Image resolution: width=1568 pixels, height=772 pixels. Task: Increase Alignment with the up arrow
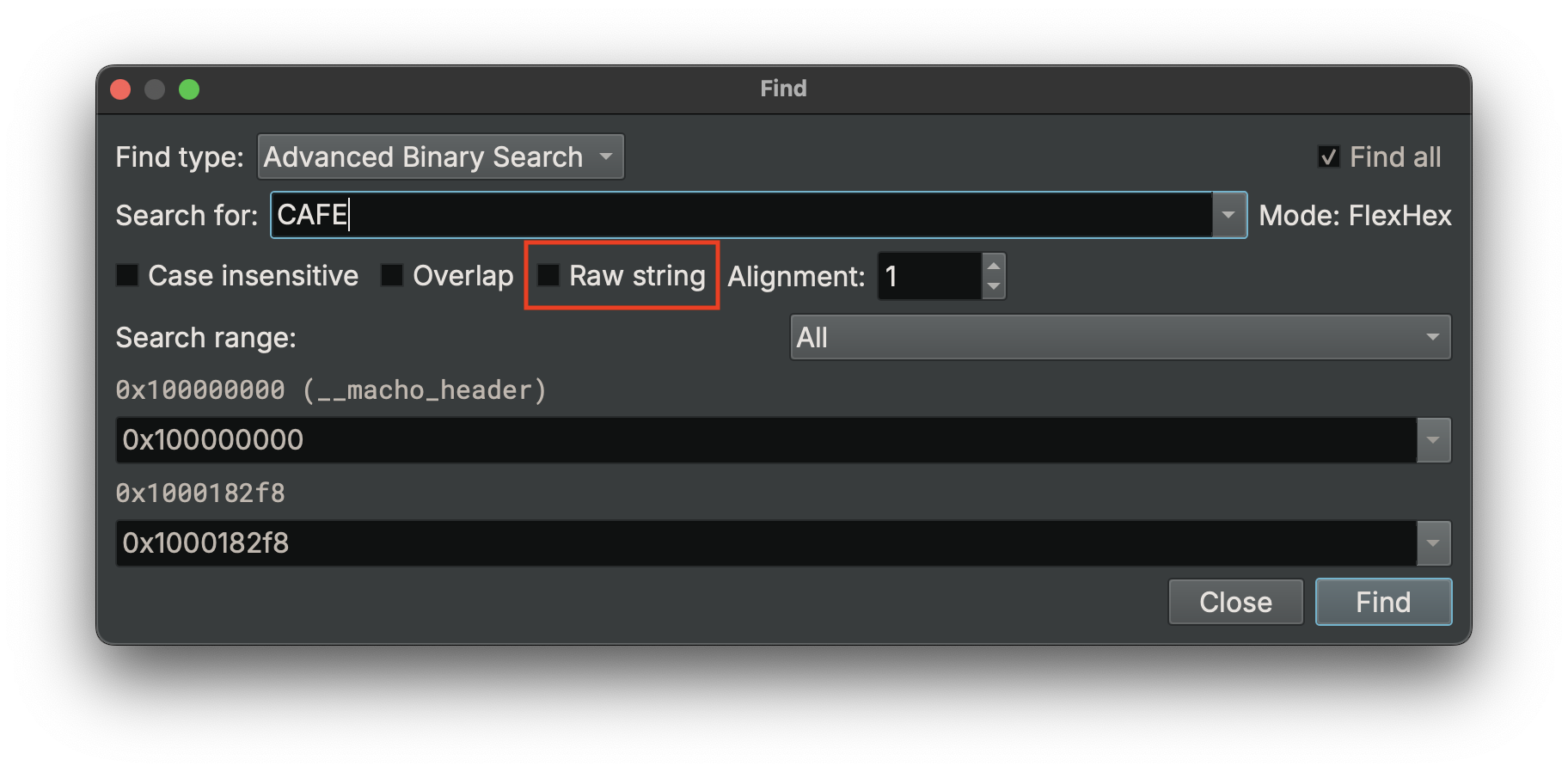[x=994, y=265]
